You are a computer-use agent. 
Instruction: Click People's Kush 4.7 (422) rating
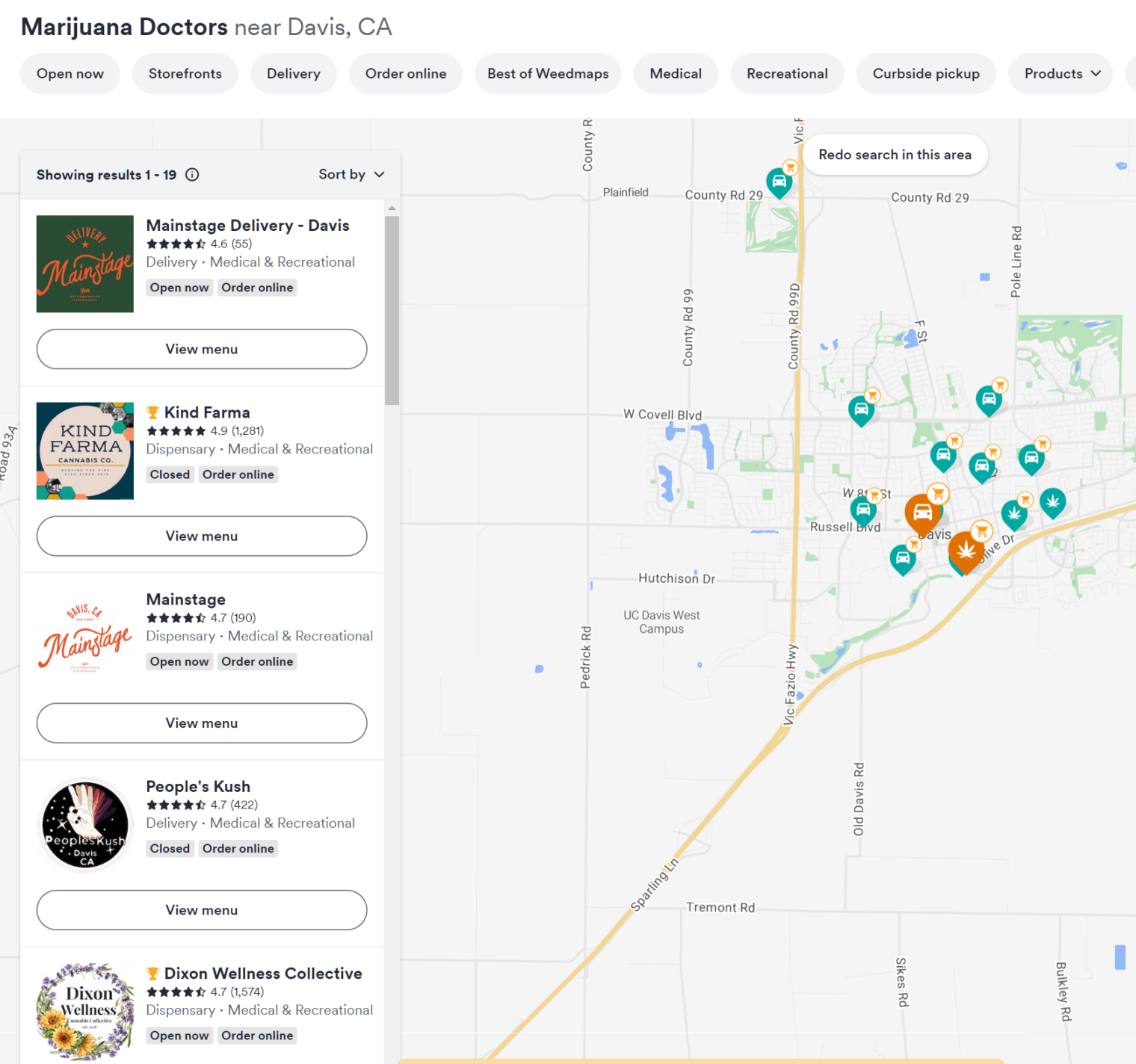point(202,805)
